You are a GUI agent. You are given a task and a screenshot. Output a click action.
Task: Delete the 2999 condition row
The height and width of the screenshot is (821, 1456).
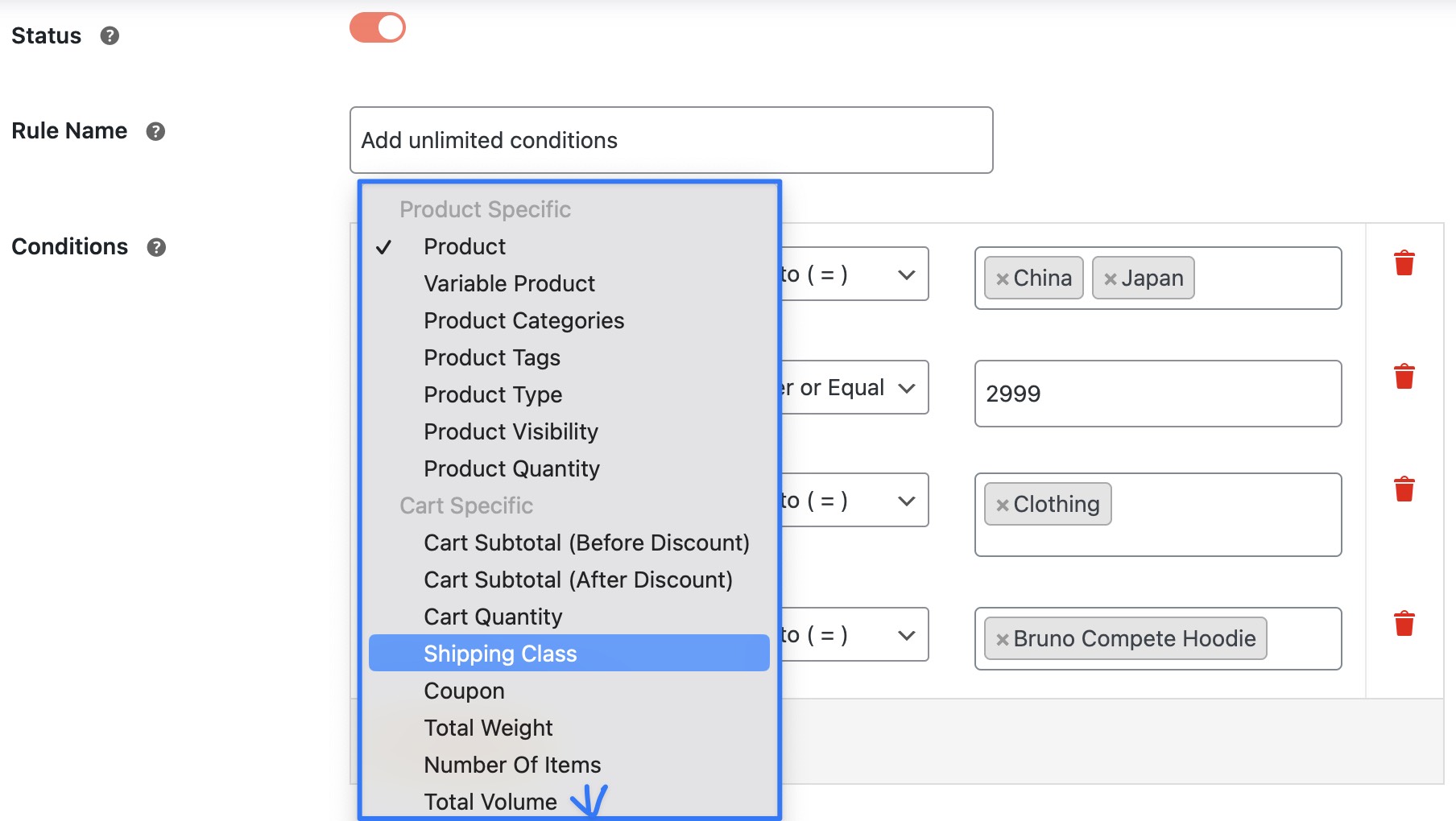pos(1404,377)
